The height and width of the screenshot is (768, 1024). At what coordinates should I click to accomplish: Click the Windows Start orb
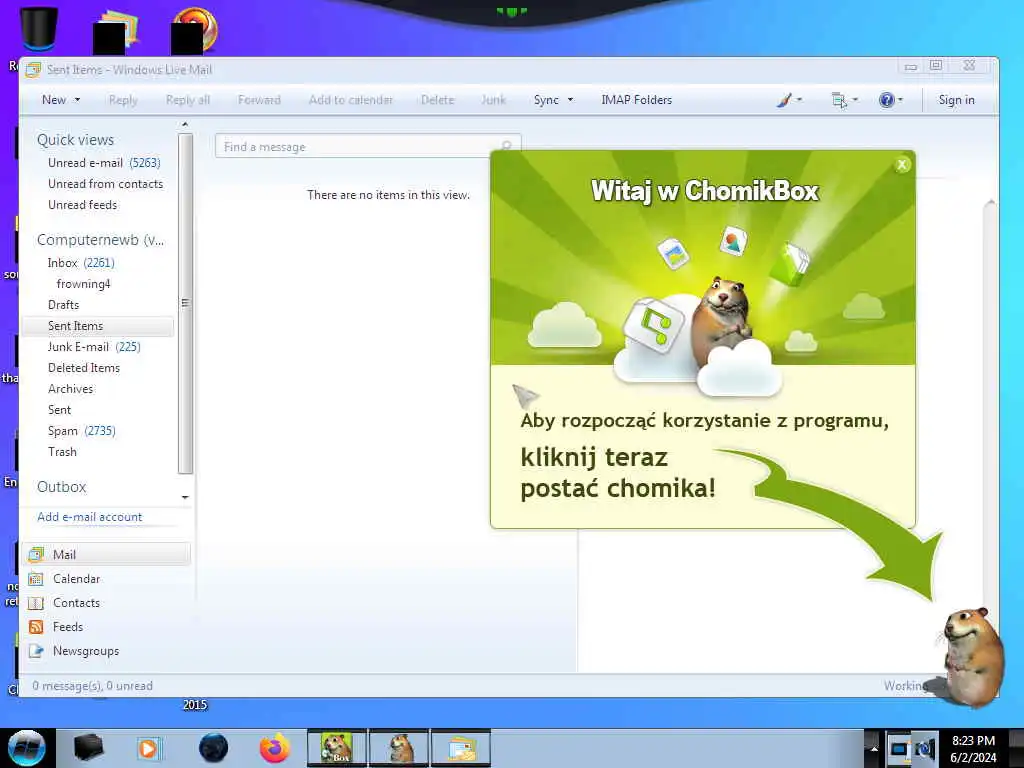coord(27,748)
